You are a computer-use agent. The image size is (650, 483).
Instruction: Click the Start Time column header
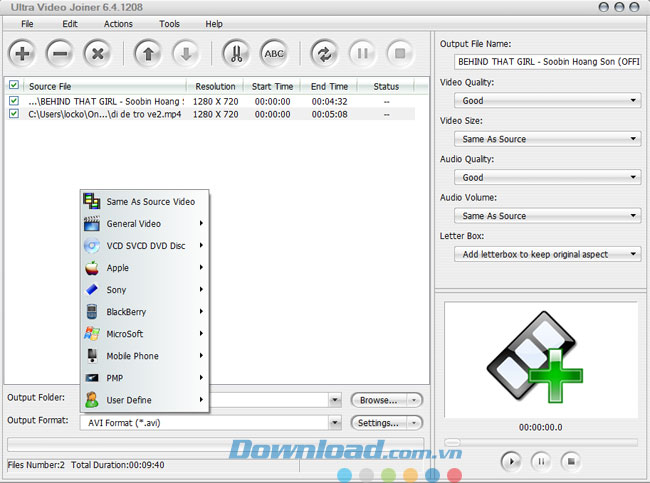(x=272, y=86)
